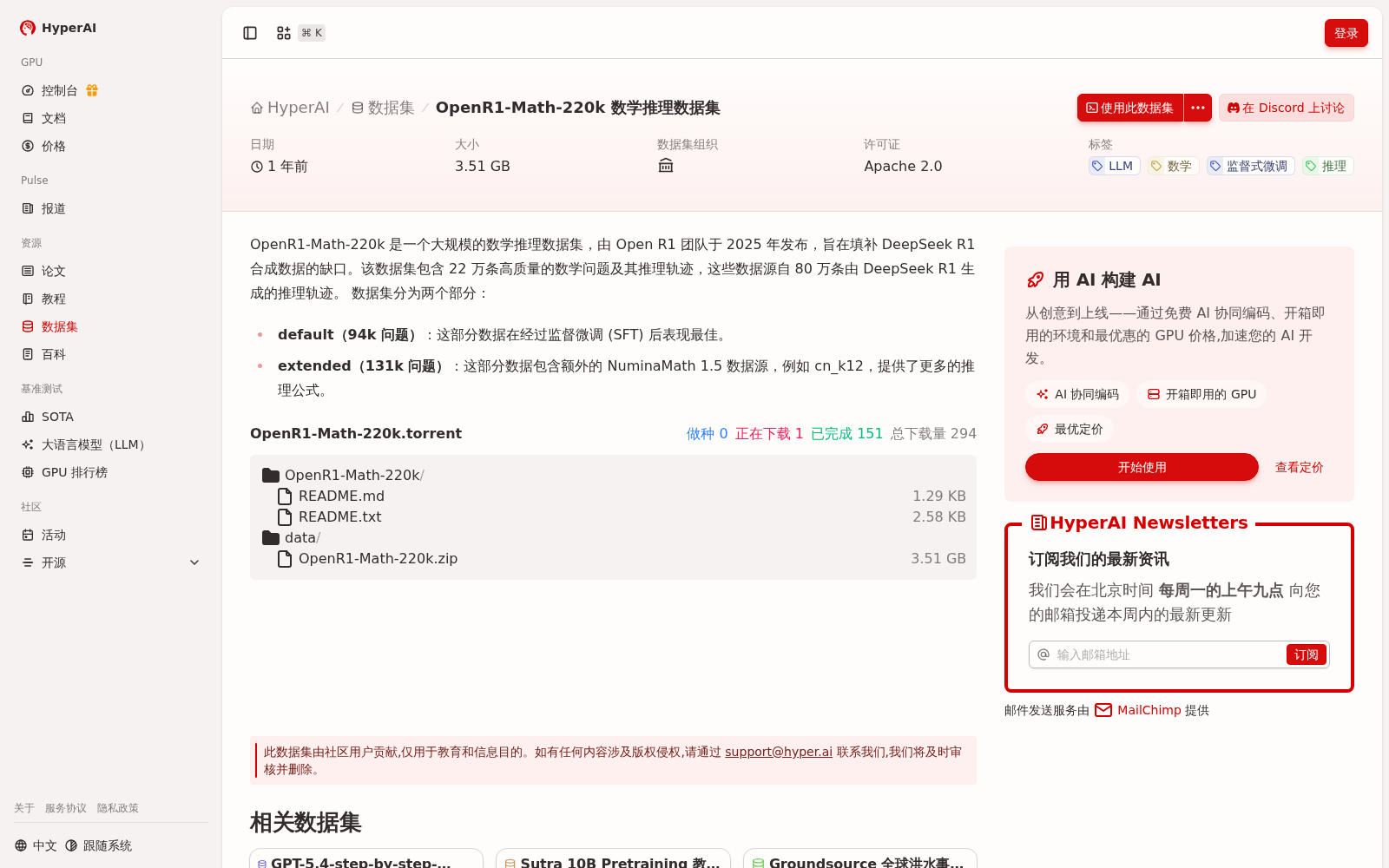Open 报道 in the sidebar

coord(53,208)
